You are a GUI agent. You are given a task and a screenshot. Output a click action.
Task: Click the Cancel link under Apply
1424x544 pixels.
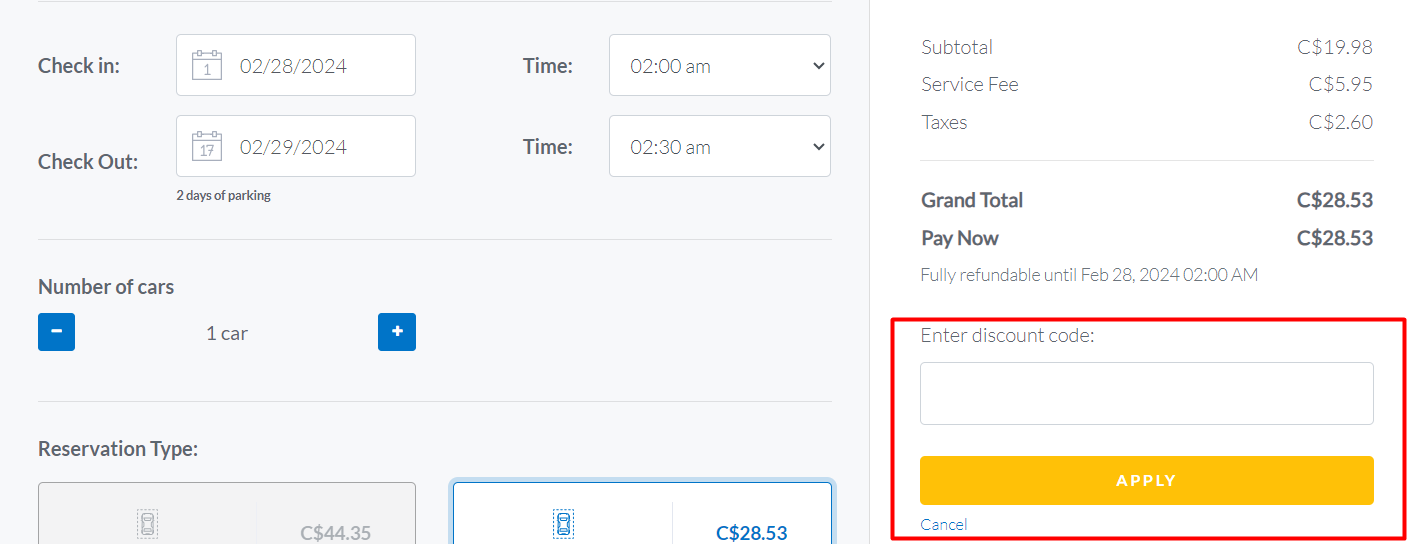pyautogui.click(x=944, y=525)
